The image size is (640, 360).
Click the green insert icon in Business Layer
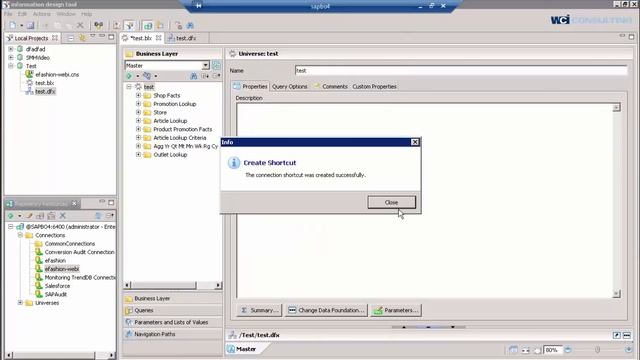(x=129, y=76)
